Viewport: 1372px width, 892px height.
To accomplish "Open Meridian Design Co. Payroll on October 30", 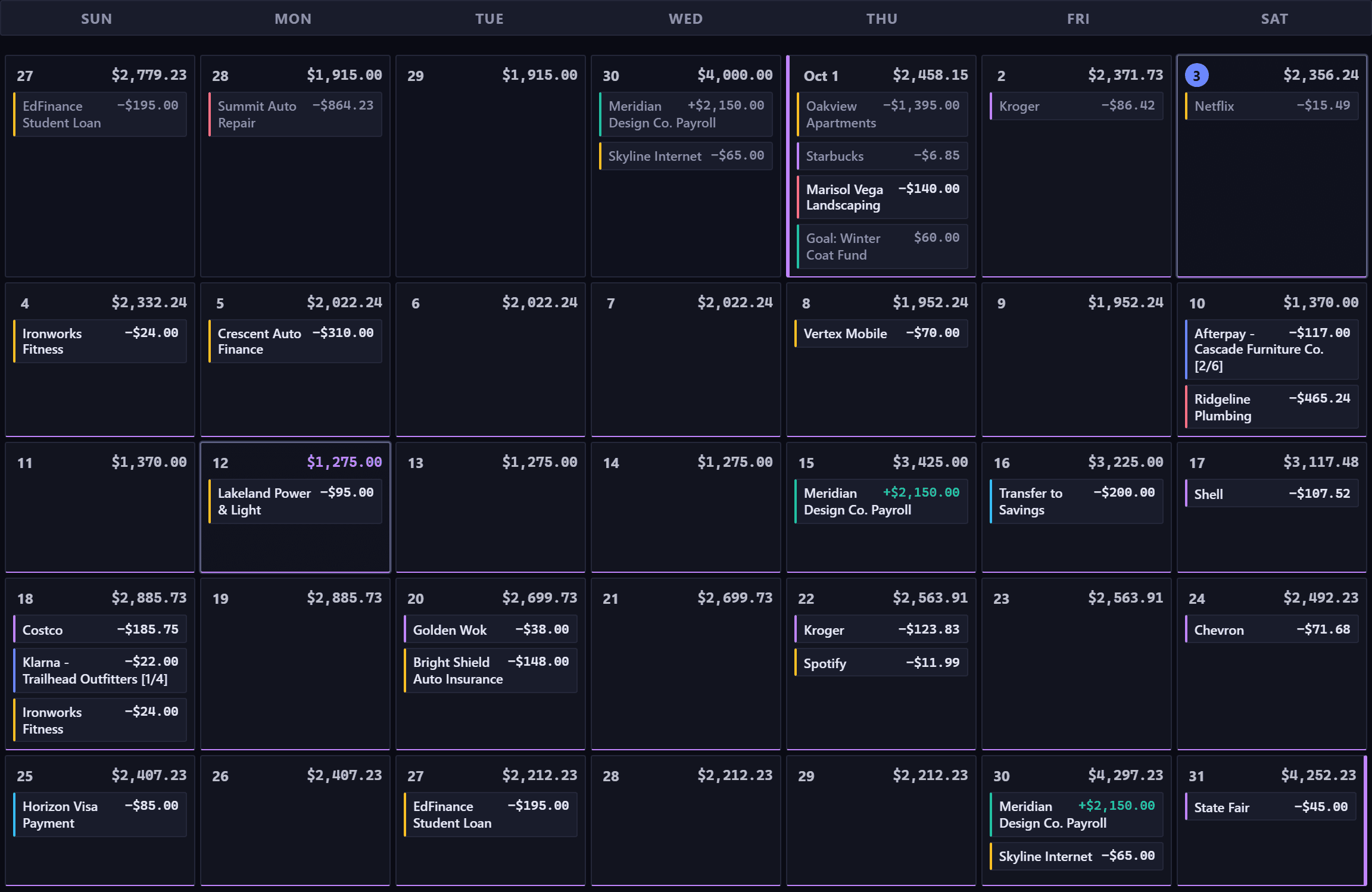I will pos(1076,815).
